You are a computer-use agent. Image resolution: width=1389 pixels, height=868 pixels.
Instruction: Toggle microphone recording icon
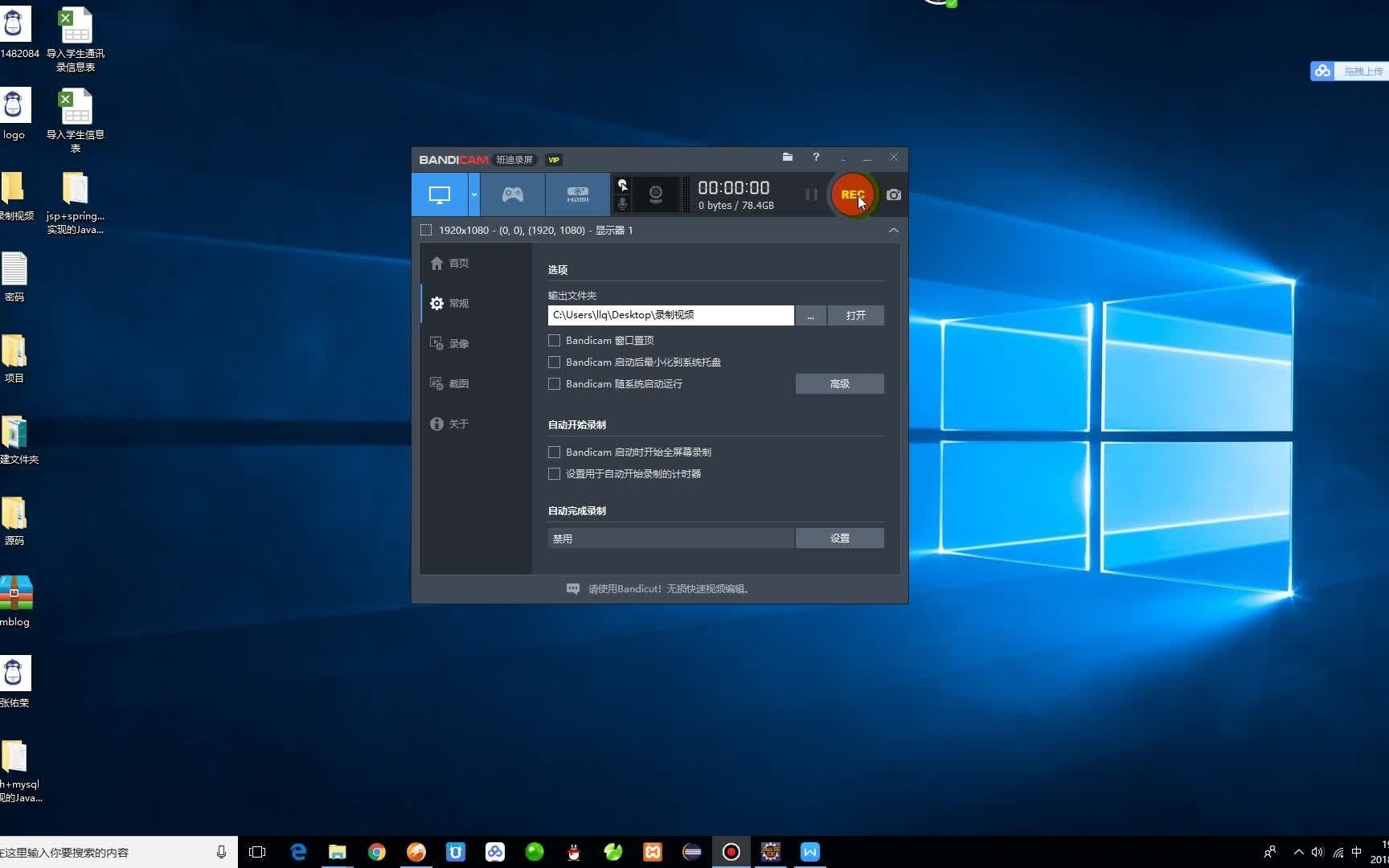click(x=622, y=204)
